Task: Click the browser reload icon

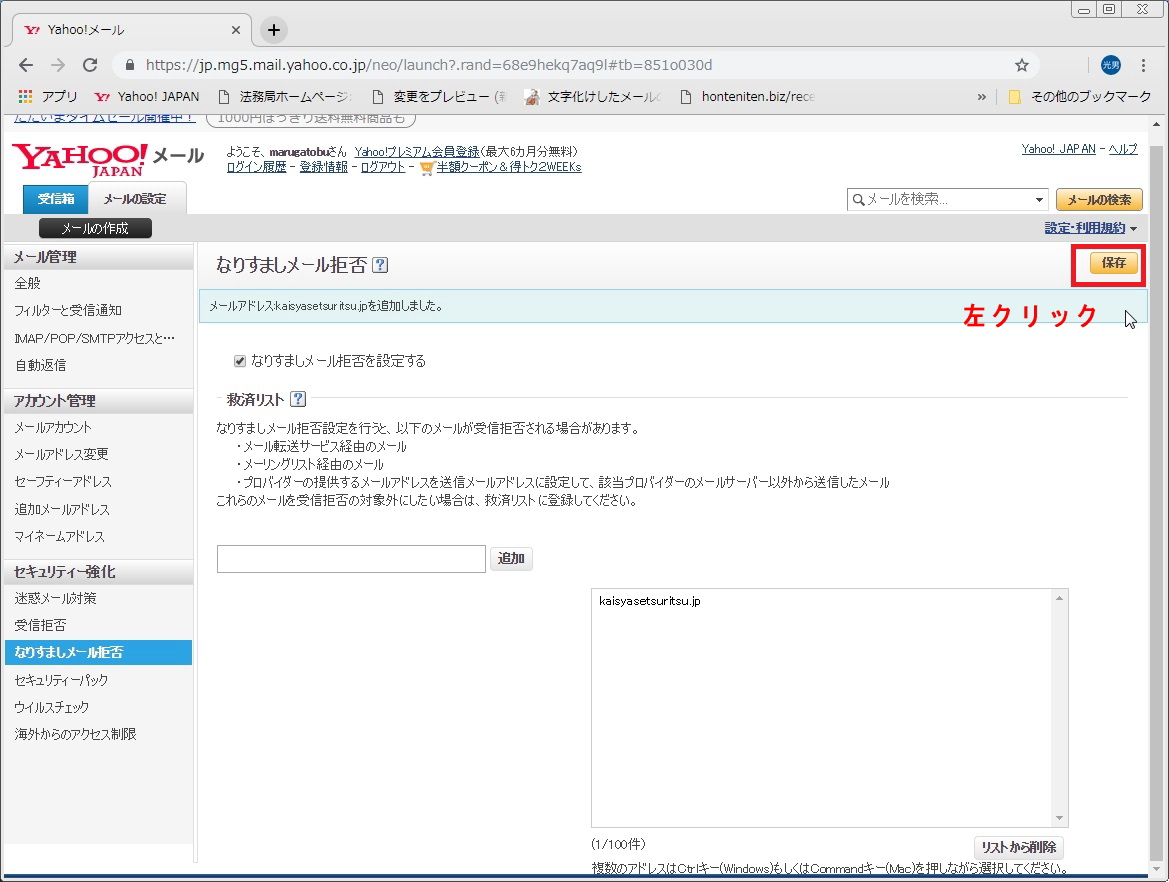Action: tap(90, 65)
